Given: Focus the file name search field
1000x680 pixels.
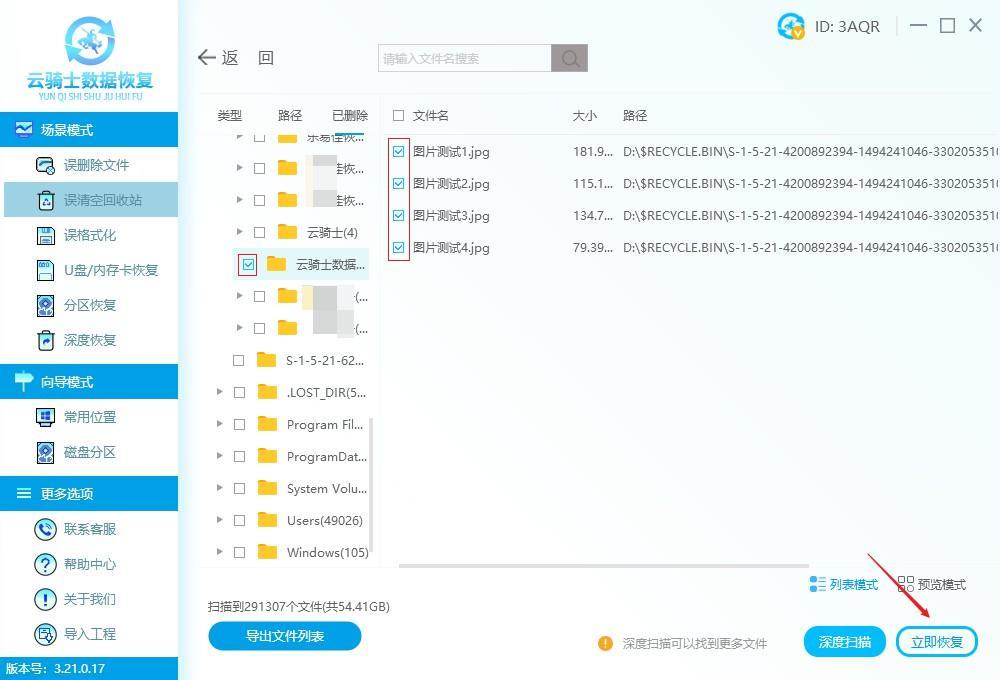Looking at the screenshot, I should pyautogui.click(x=465, y=58).
